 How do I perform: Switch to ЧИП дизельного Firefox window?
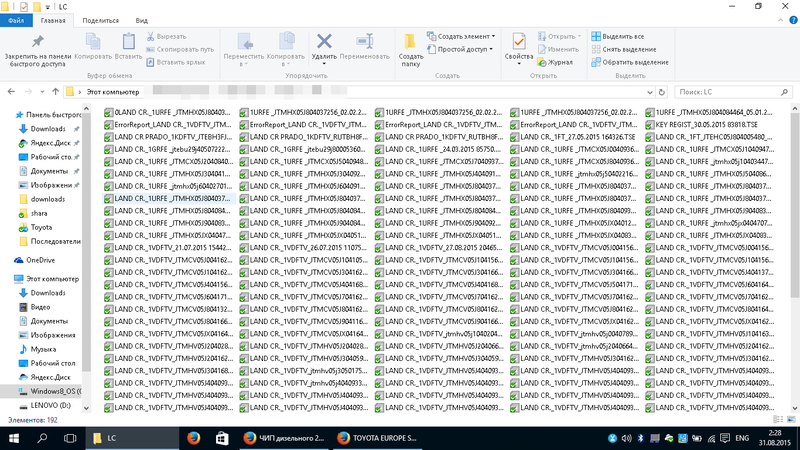pyautogui.click(x=284, y=438)
